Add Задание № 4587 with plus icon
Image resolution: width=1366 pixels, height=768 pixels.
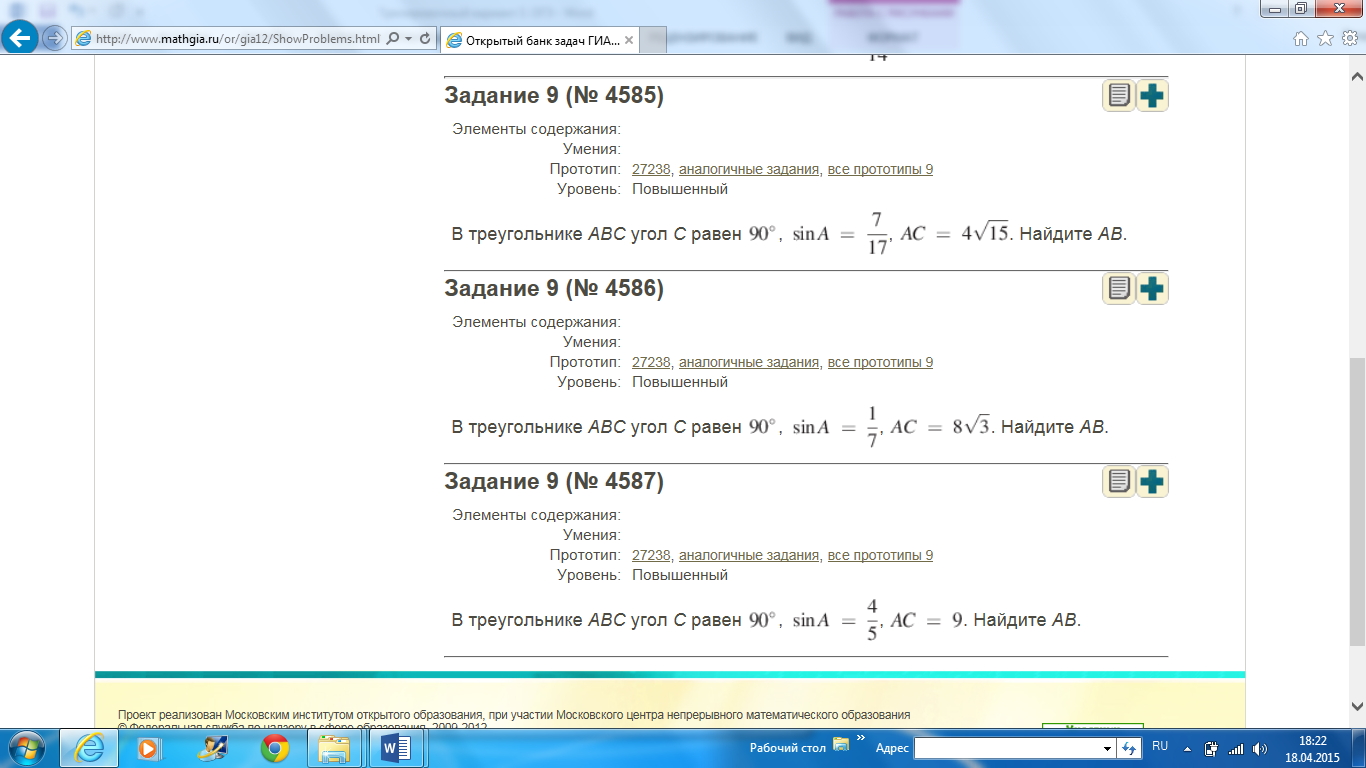click(1152, 482)
